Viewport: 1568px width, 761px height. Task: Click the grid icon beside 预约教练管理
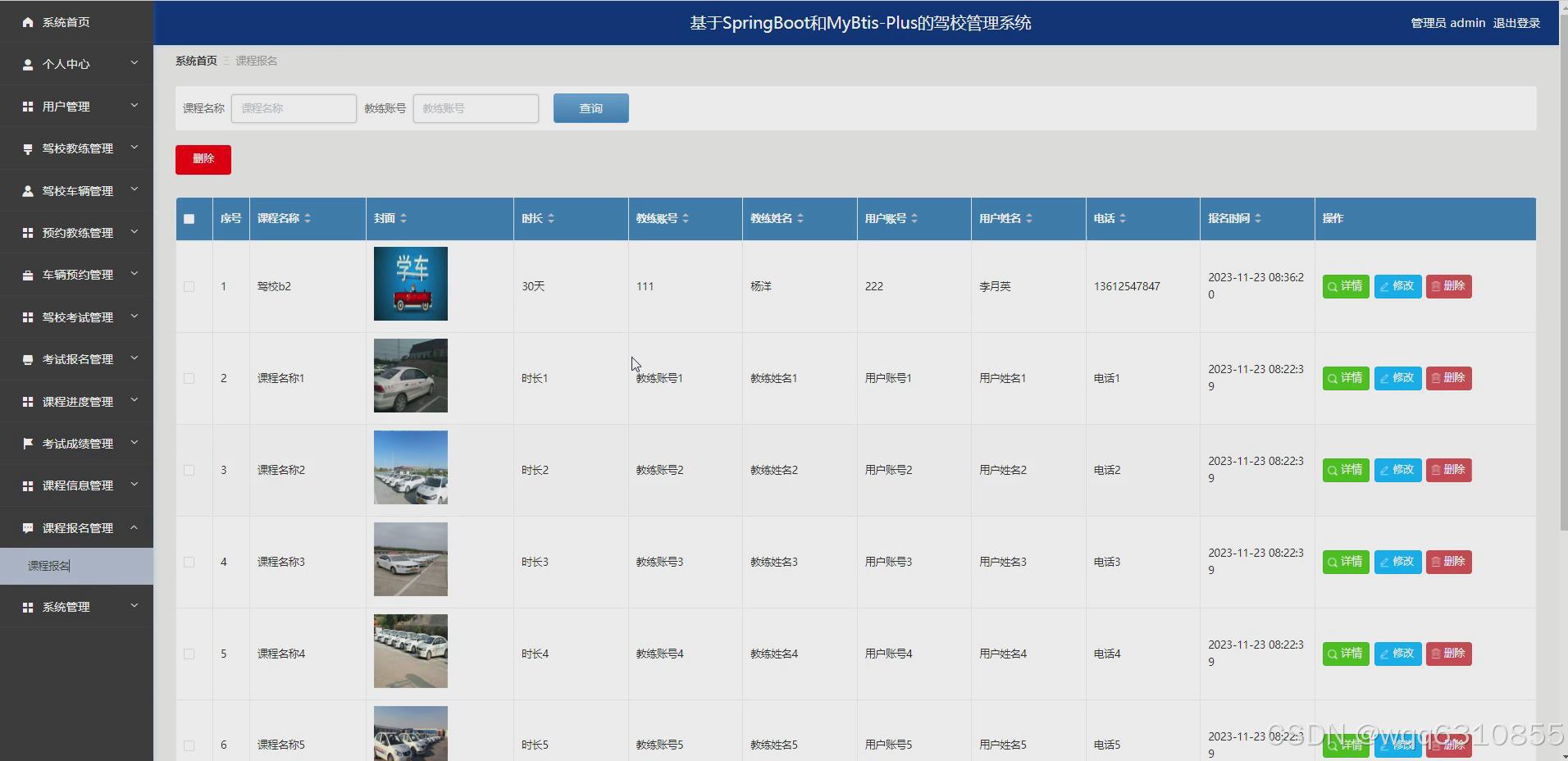(28, 233)
